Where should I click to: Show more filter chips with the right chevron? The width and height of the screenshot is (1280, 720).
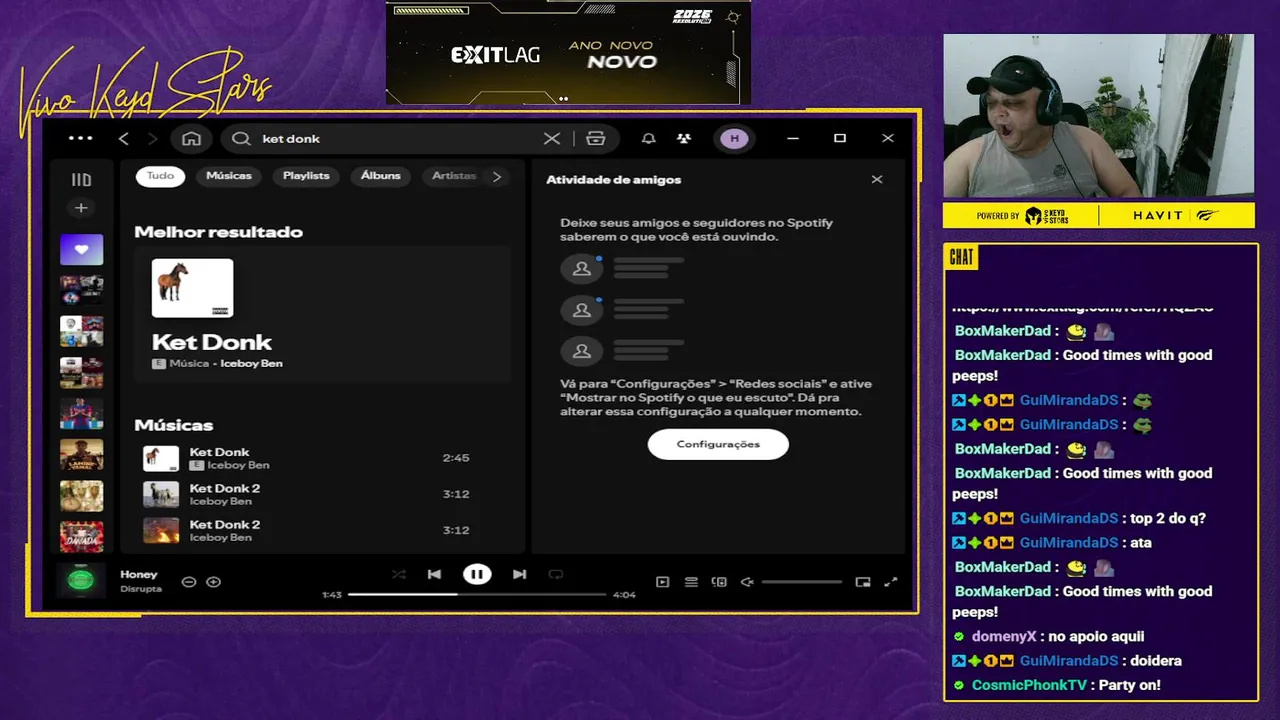(497, 177)
